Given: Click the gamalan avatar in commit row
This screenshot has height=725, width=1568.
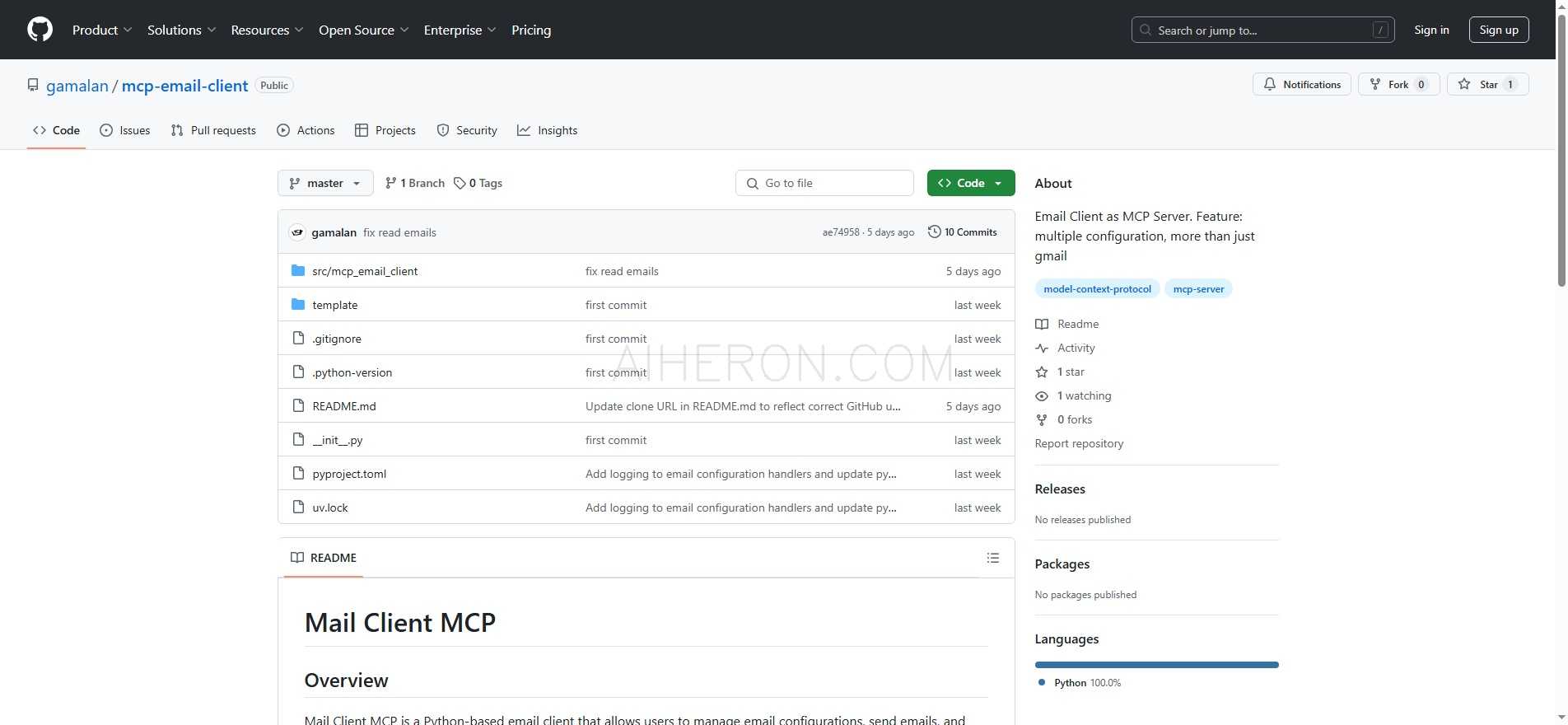Looking at the screenshot, I should [297, 232].
